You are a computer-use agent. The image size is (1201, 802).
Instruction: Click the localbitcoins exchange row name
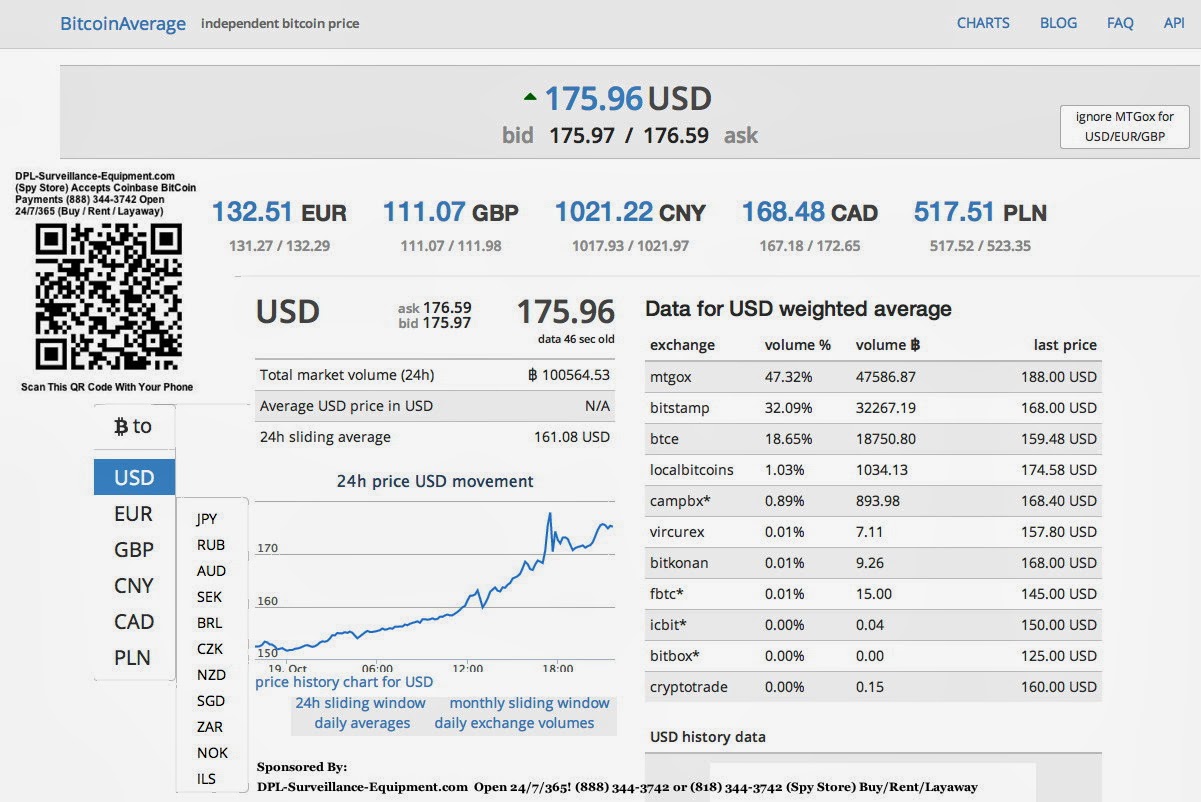point(691,470)
